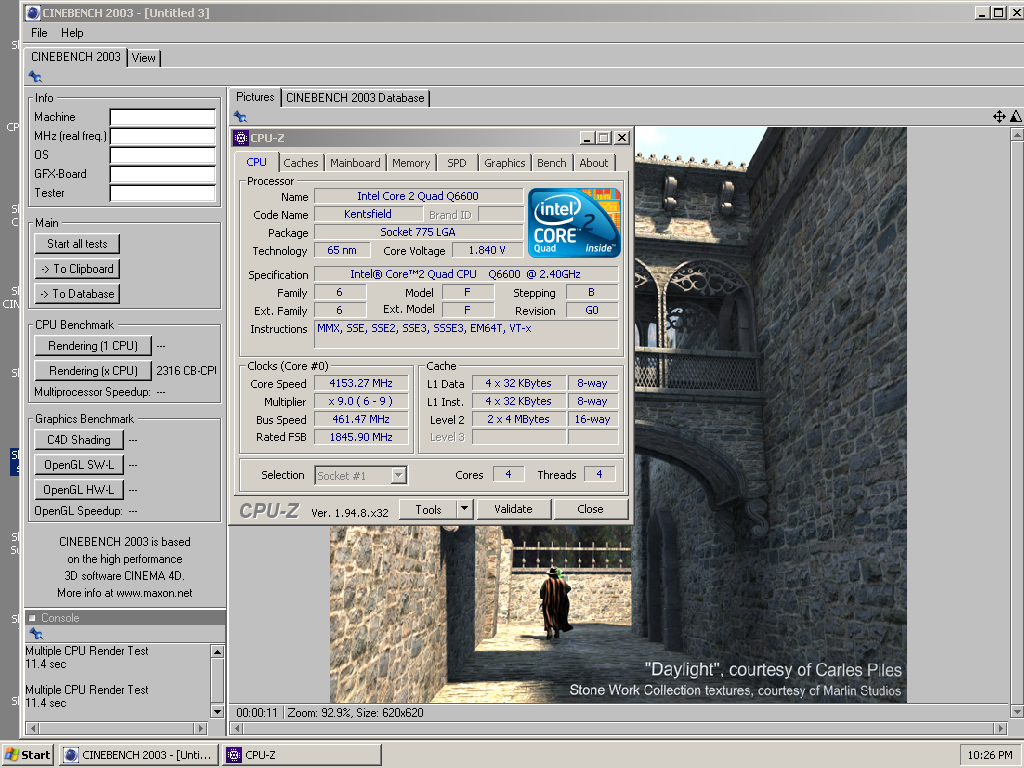This screenshot has height=768, width=1024.
Task: Open the Bench tab in CPU-Z
Action: (551, 163)
